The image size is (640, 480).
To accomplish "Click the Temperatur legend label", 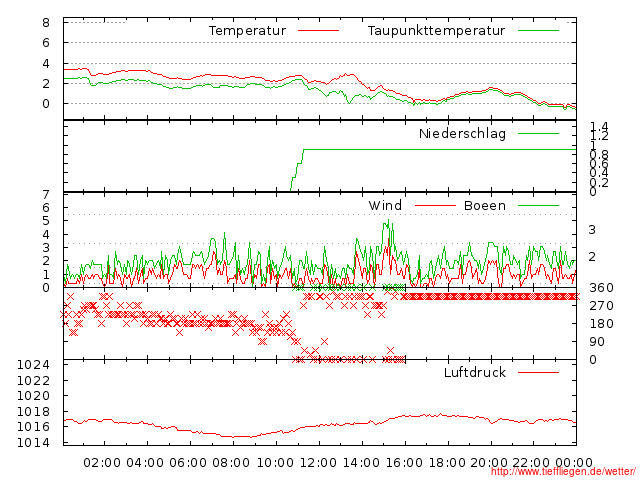I will click(x=247, y=31).
